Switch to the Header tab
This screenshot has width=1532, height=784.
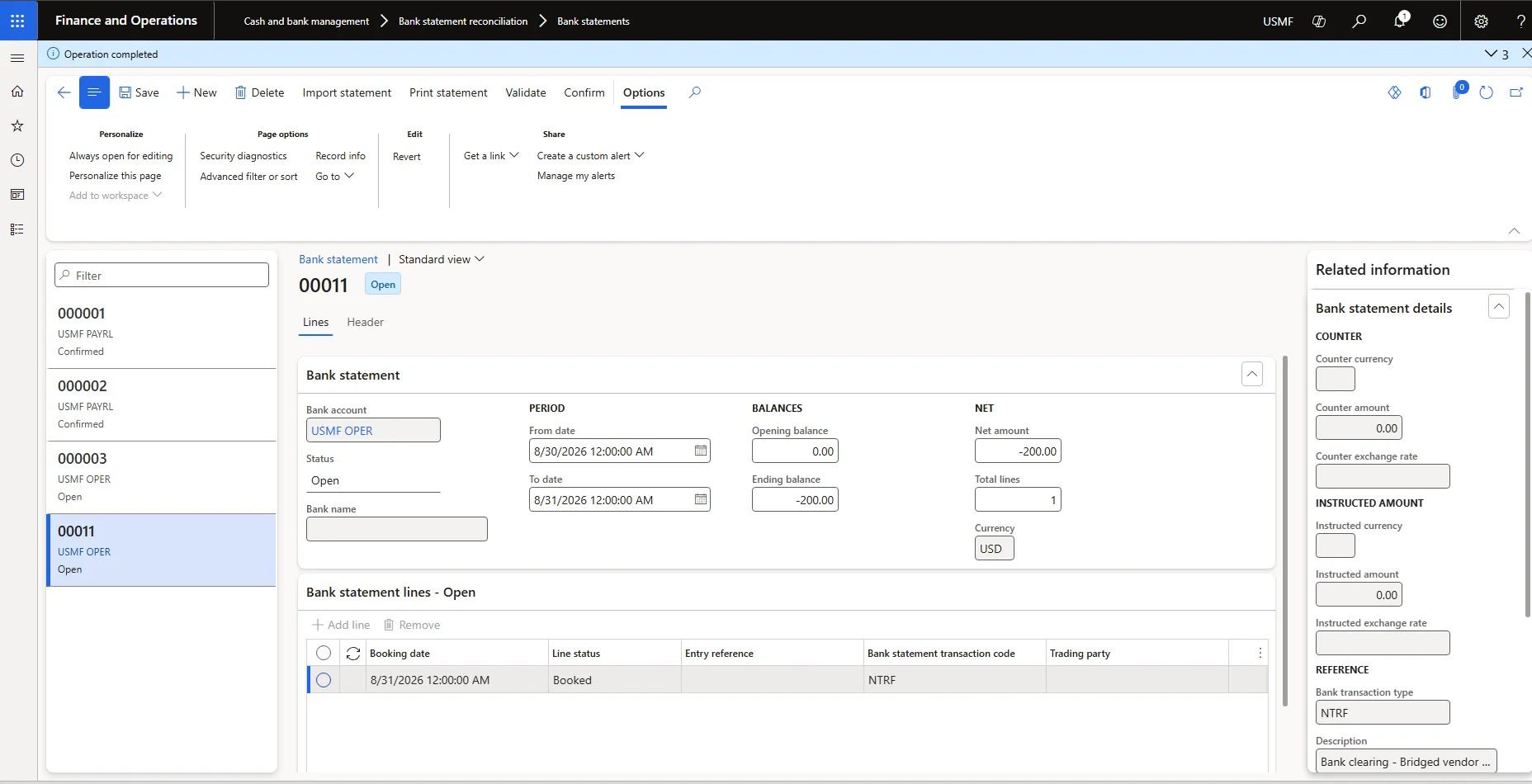click(x=365, y=322)
